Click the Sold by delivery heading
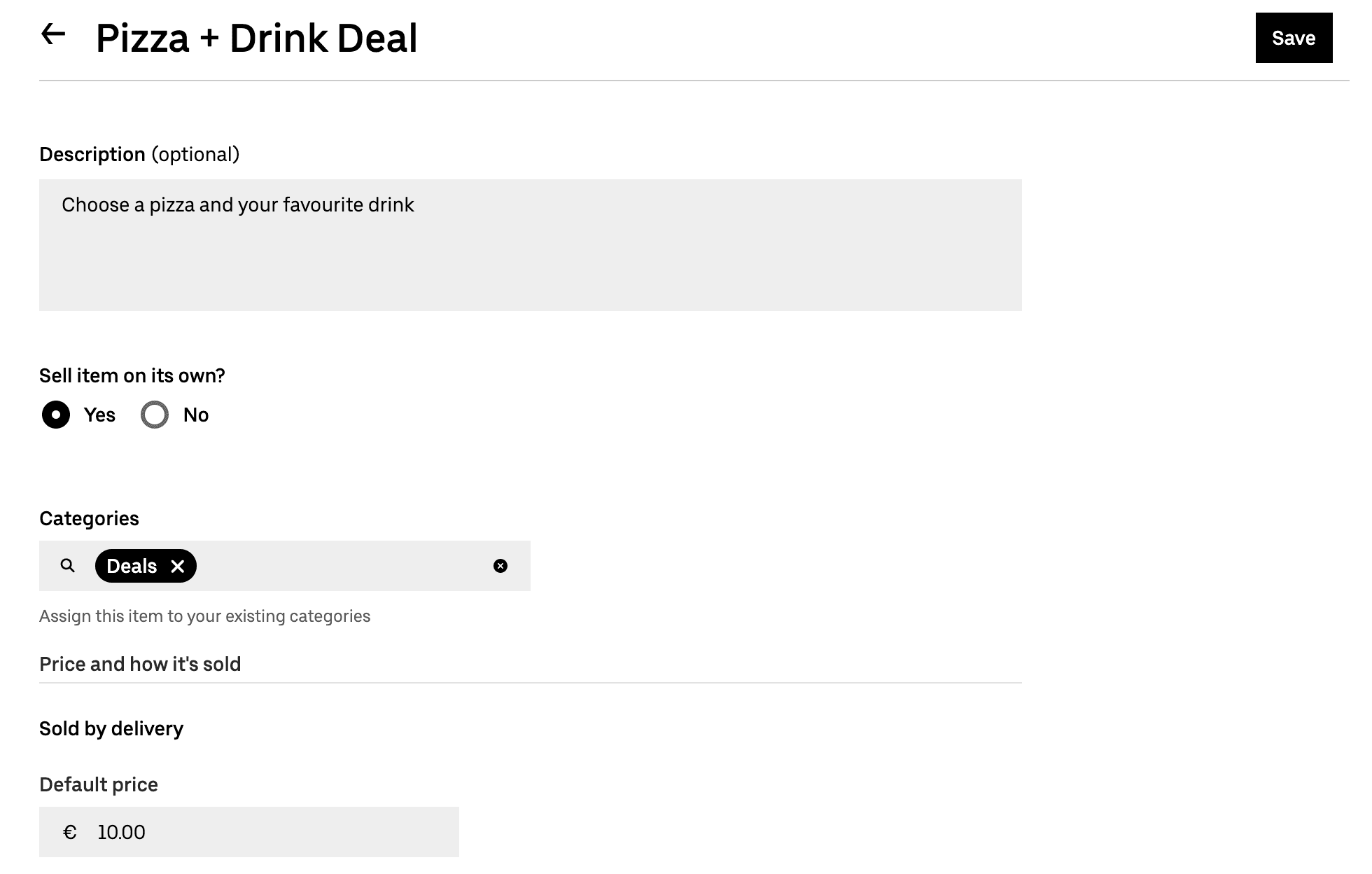This screenshot has height=874, width=1372. [111, 728]
